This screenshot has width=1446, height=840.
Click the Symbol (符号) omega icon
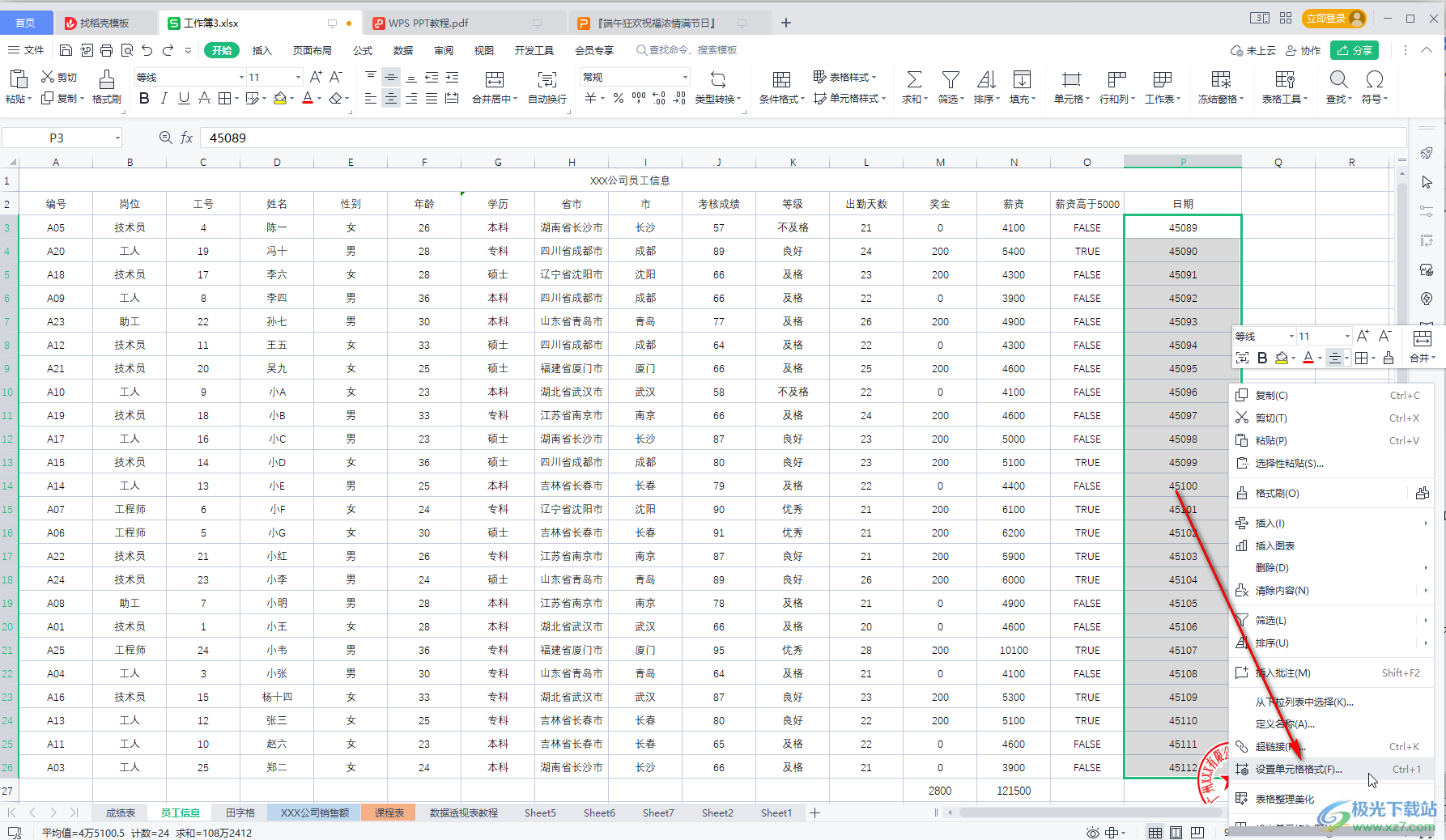coord(1374,79)
